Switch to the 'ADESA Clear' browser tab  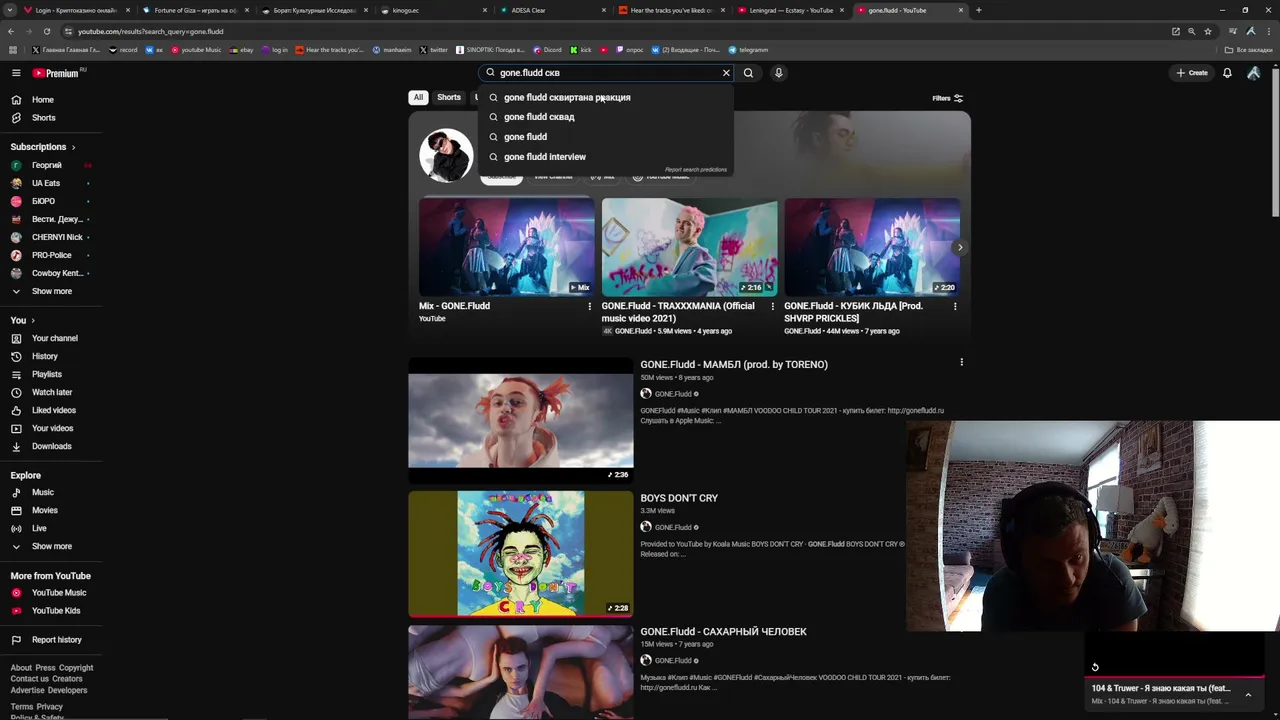[x=553, y=10]
